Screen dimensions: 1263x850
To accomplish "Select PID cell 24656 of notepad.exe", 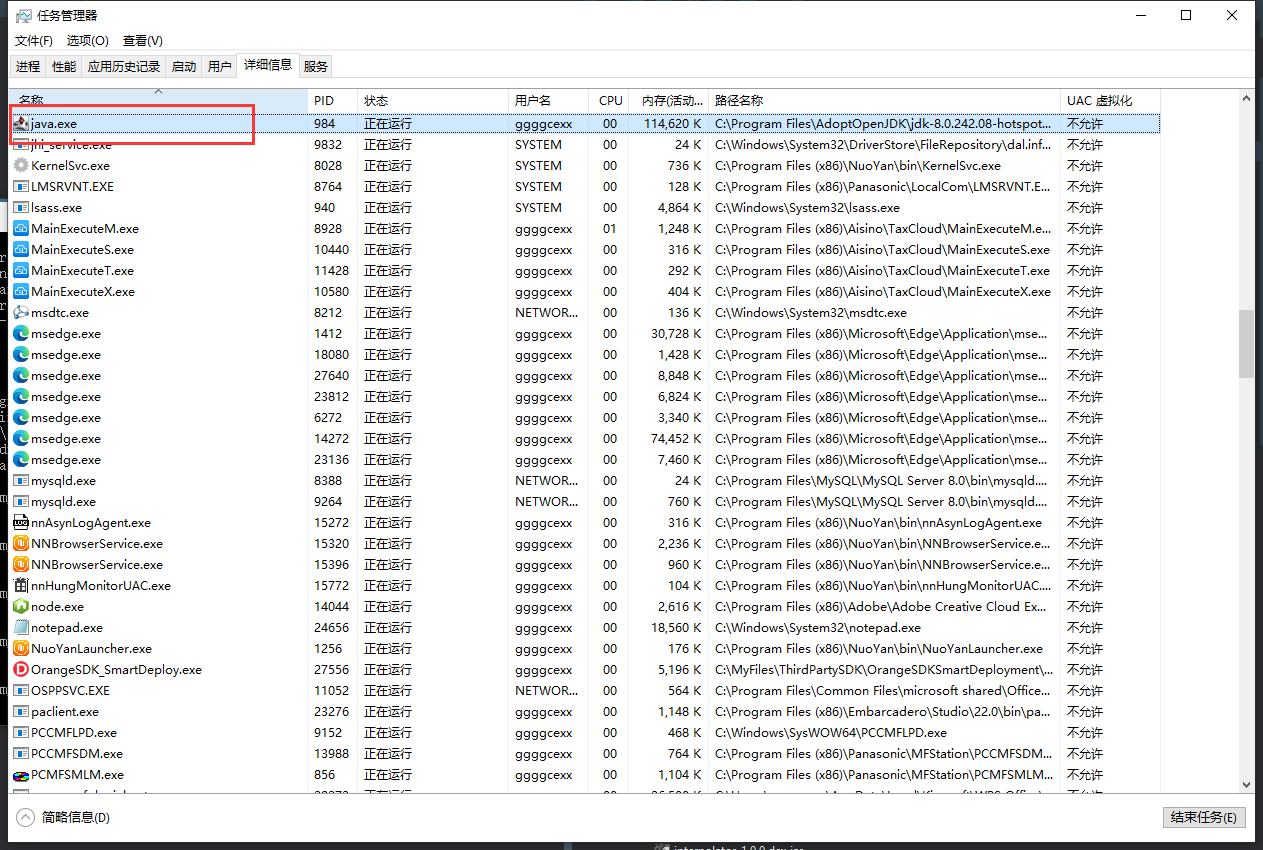I will pyautogui.click(x=330, y=628).
